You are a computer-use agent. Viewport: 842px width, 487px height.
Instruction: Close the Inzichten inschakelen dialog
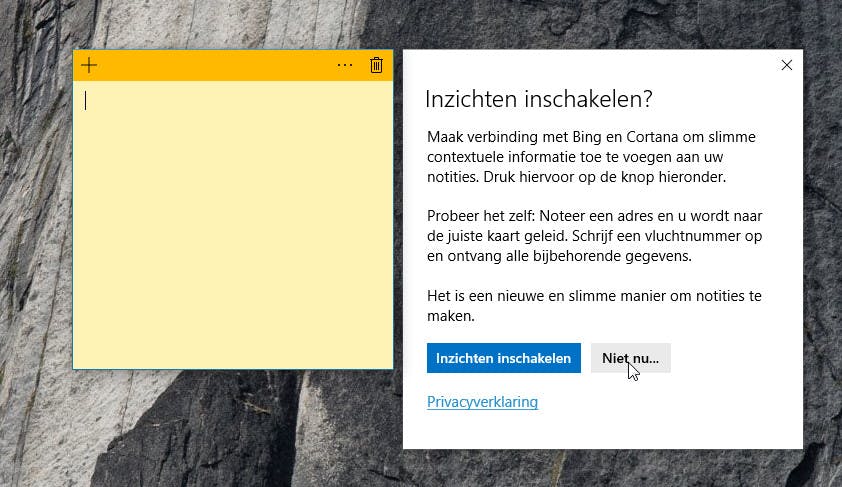coord(786,66)
